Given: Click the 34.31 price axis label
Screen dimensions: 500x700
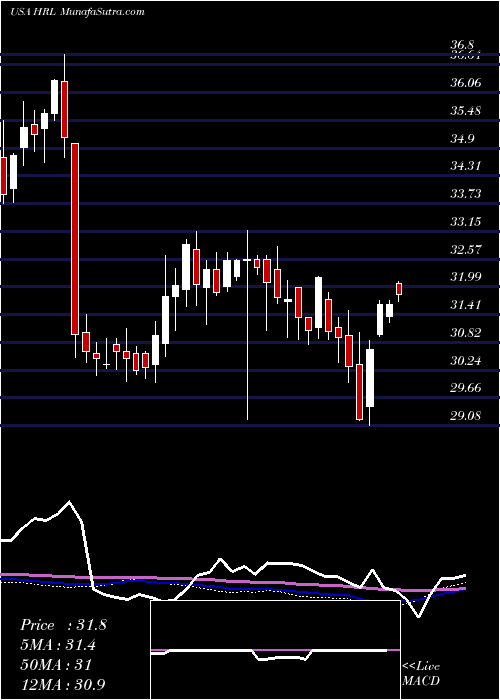Looking at the screenshot, I should pyautogui.click(x=466, y=166).
